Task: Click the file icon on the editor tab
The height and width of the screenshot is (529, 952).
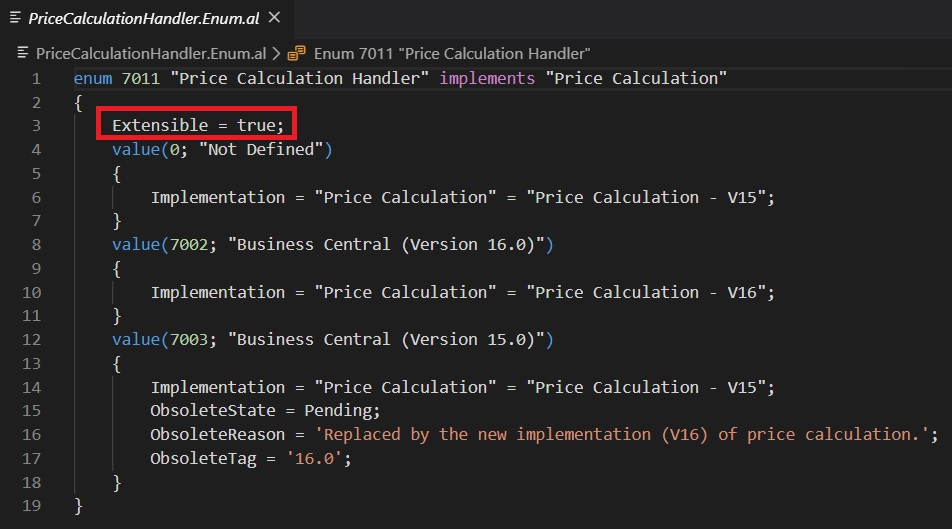Action: [16, 18]
